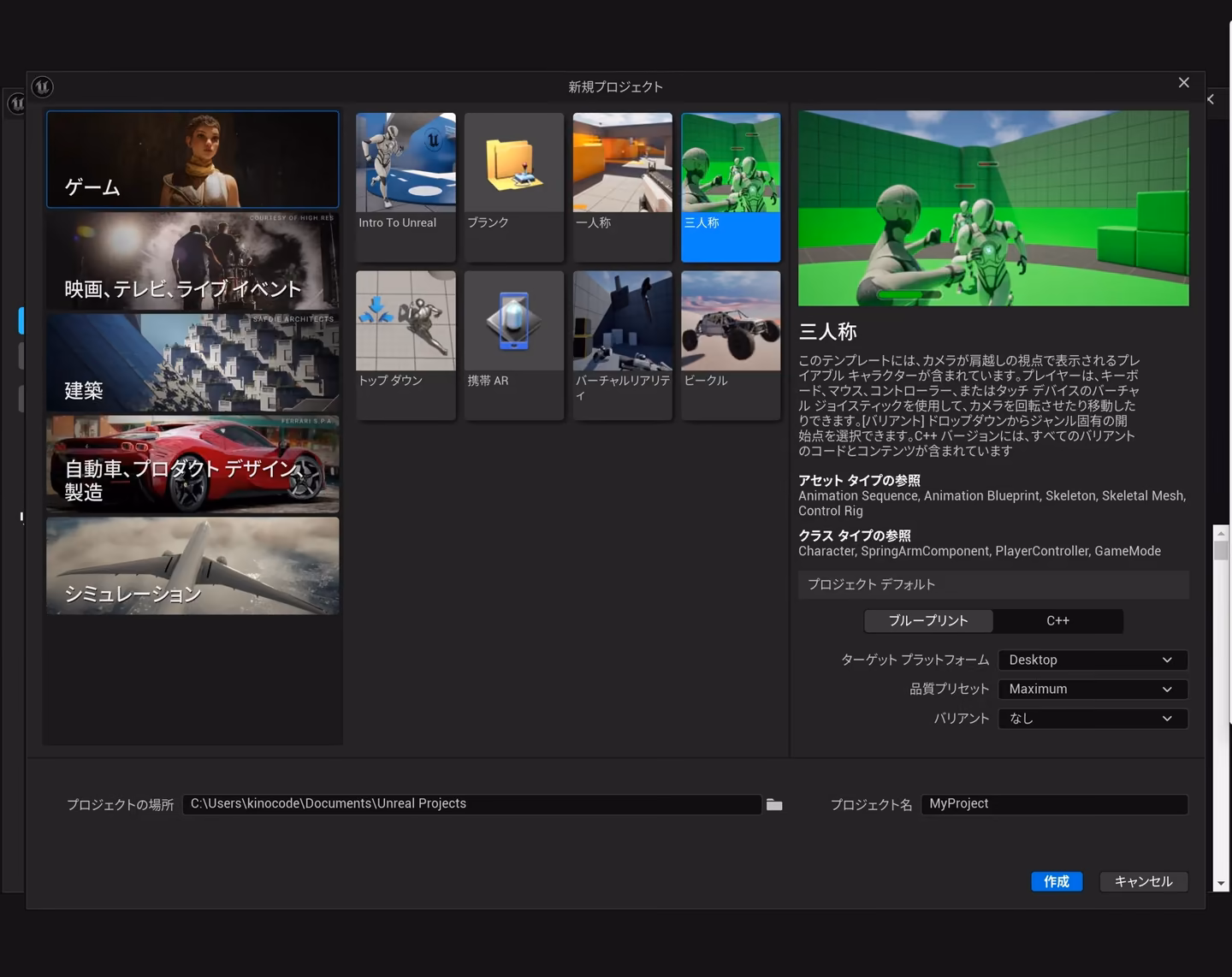Image resolution: width=1232 pixels, height=977 pixels.
Task: Click the クラス タイプの参照 heading
Action: [x=855, y=536]
